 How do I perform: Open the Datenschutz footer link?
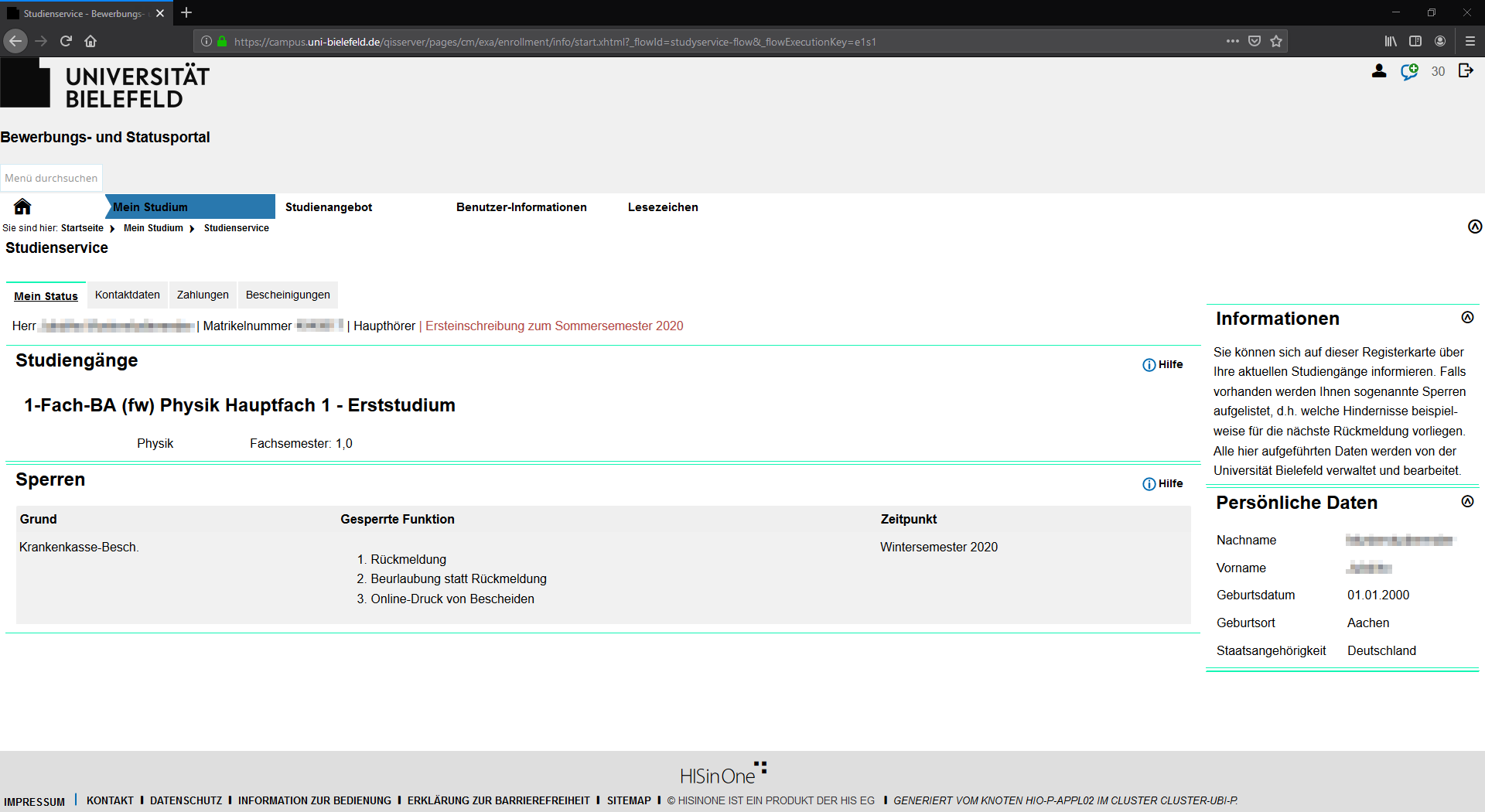(186, 800)
